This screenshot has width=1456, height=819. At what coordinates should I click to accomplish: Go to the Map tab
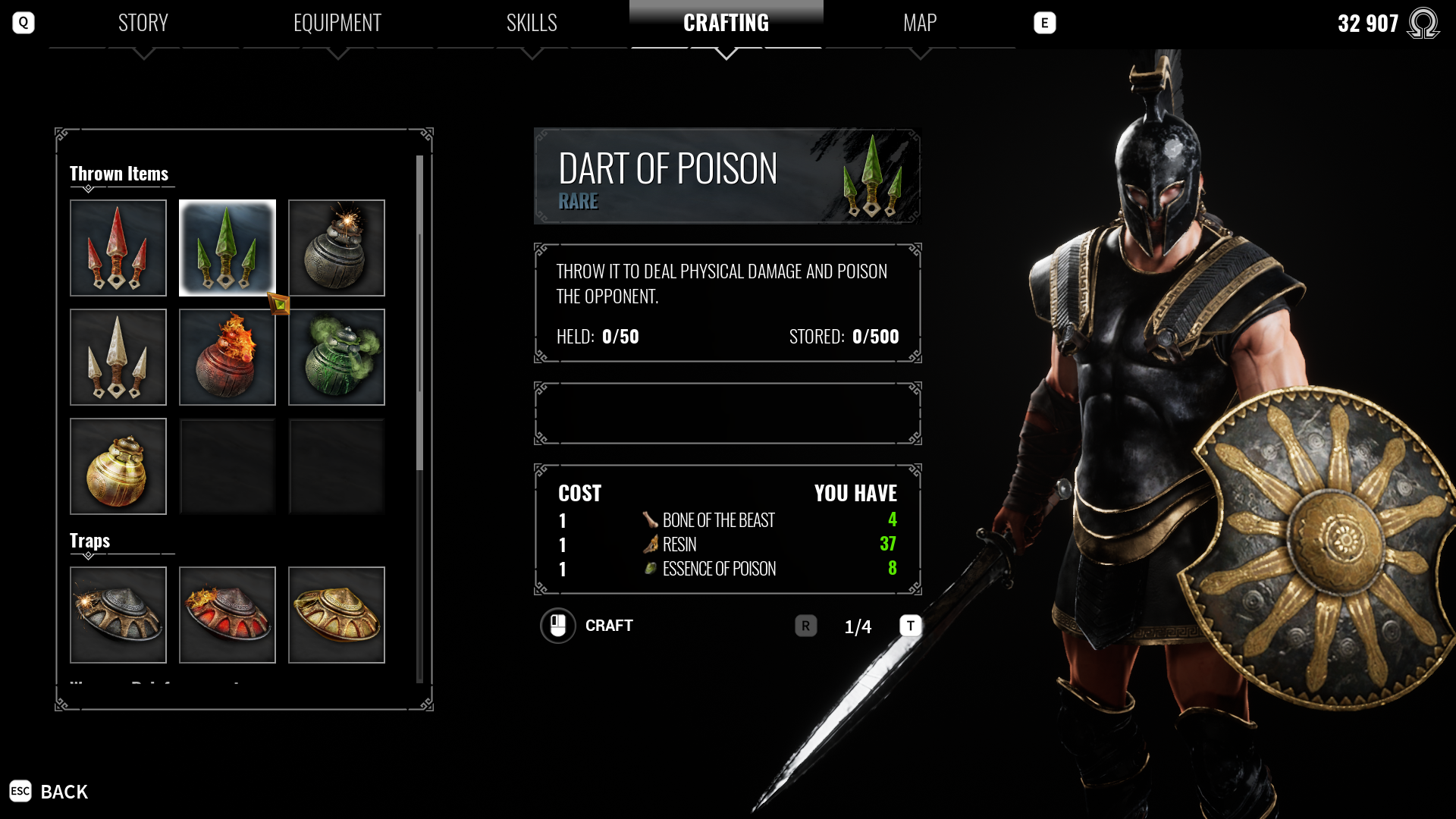[920, 23]
